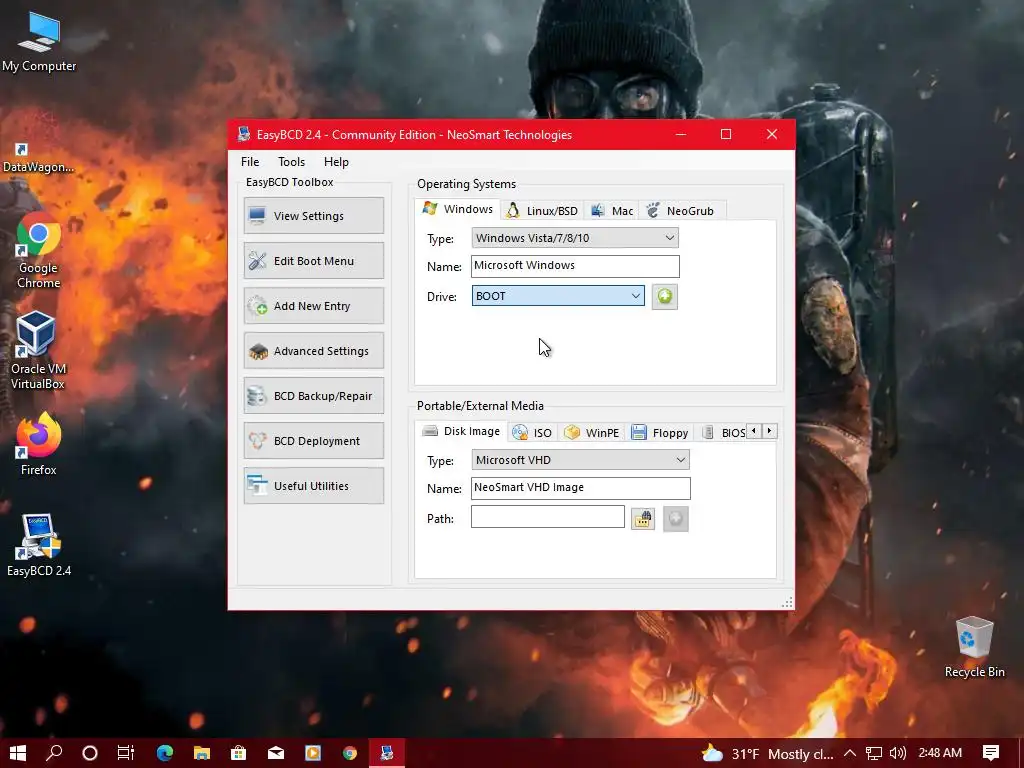Open File Explorer from taskbar
1024x768 pixels.
pos(202,753)
